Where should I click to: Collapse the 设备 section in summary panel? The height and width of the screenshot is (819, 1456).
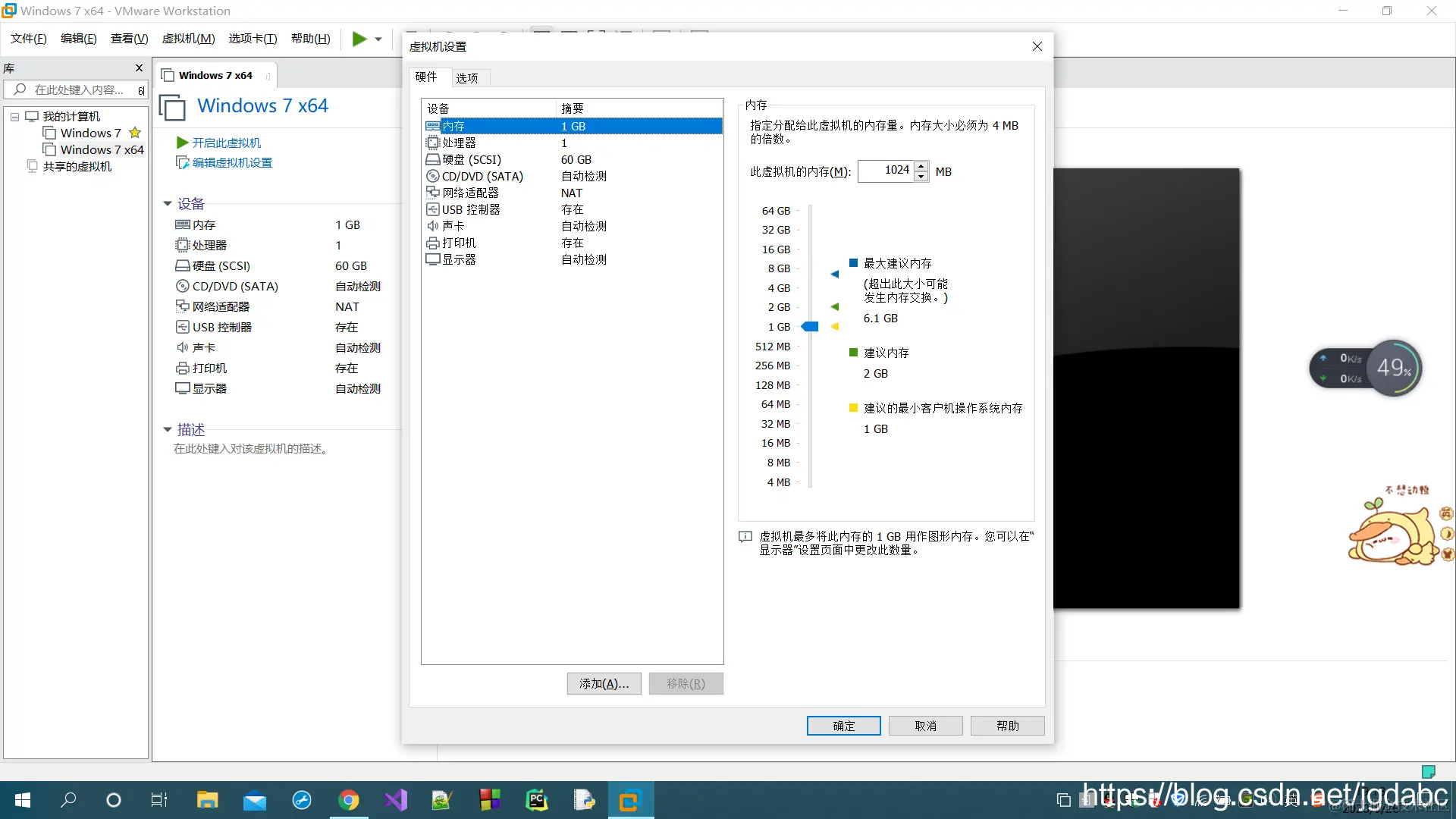[x=168, y=203]
